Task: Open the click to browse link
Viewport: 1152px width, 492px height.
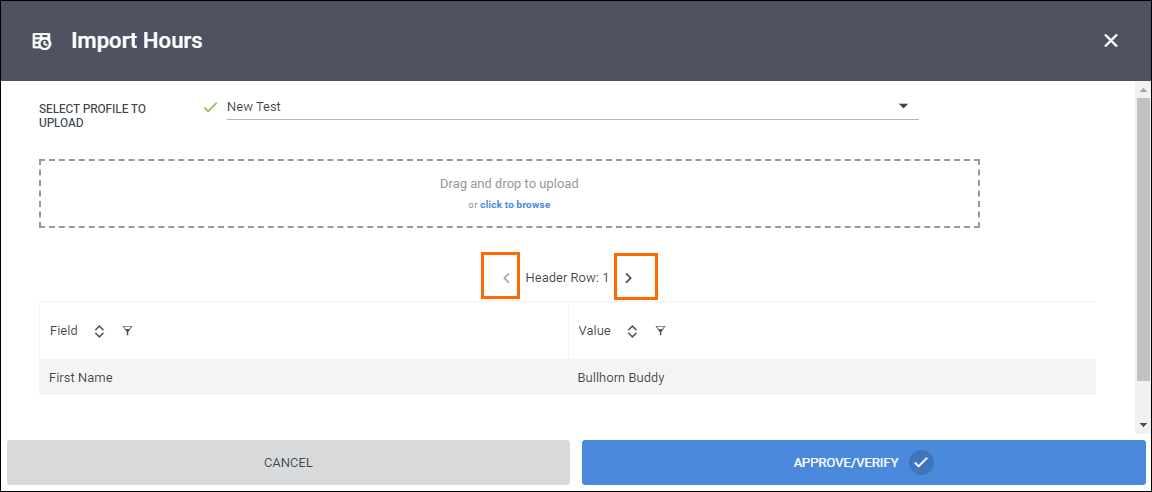Action: point(515,205)
